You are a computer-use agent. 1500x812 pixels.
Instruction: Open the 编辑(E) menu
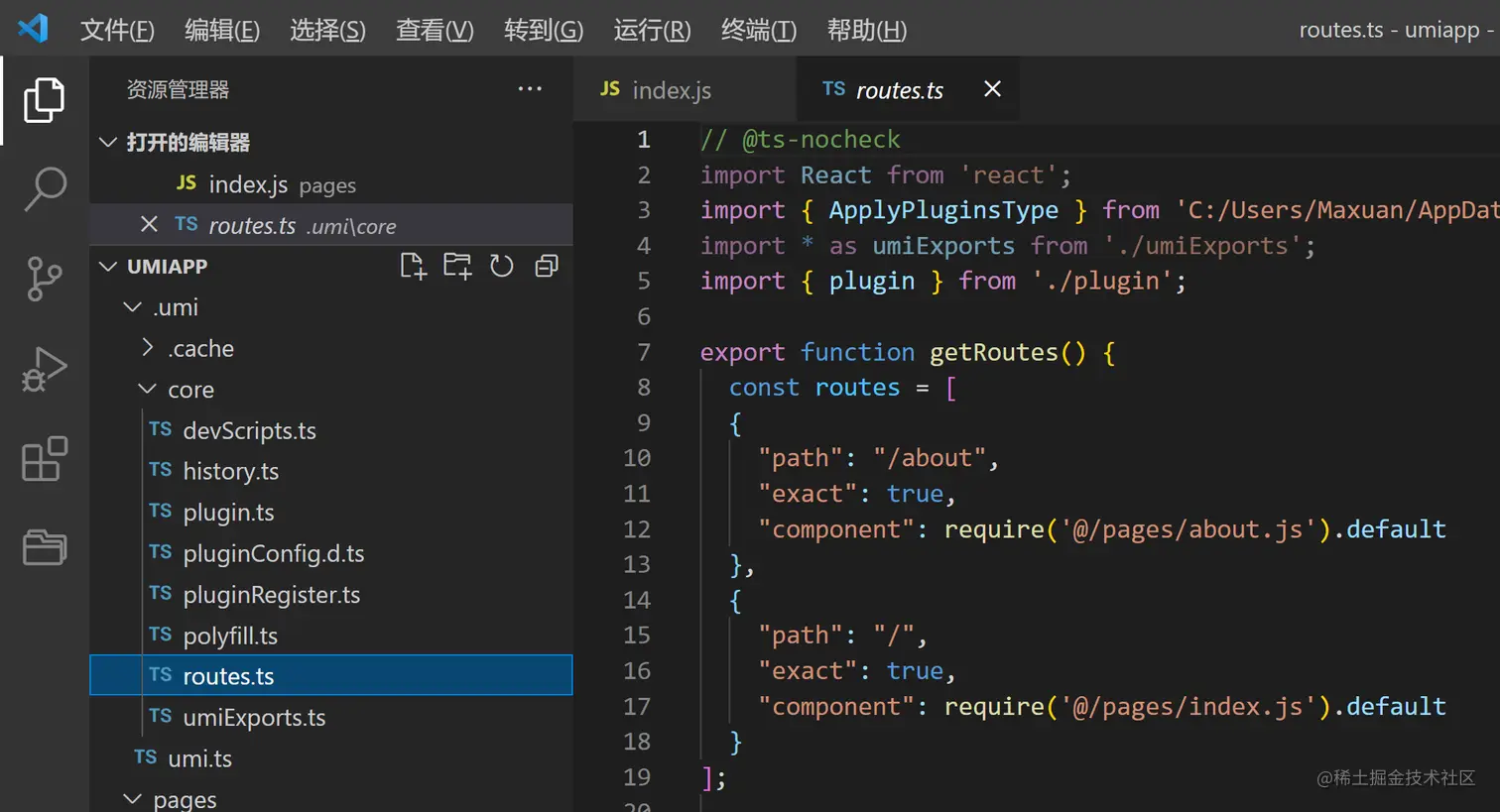(222, 30)
